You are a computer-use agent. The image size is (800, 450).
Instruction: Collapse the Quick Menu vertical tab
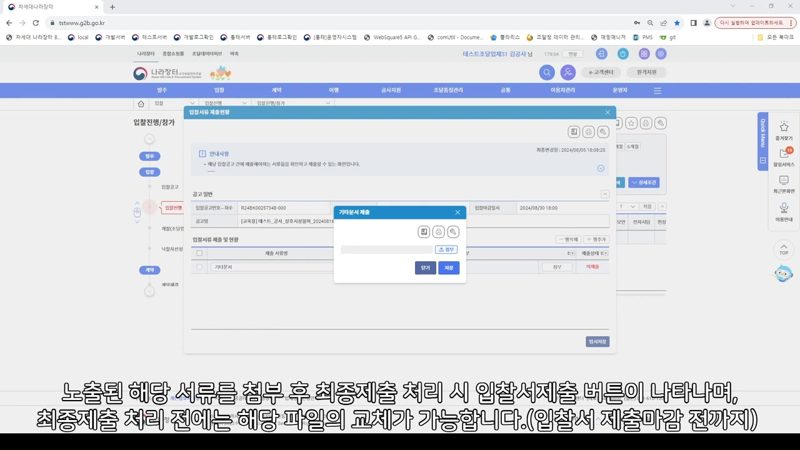[763, 141]
